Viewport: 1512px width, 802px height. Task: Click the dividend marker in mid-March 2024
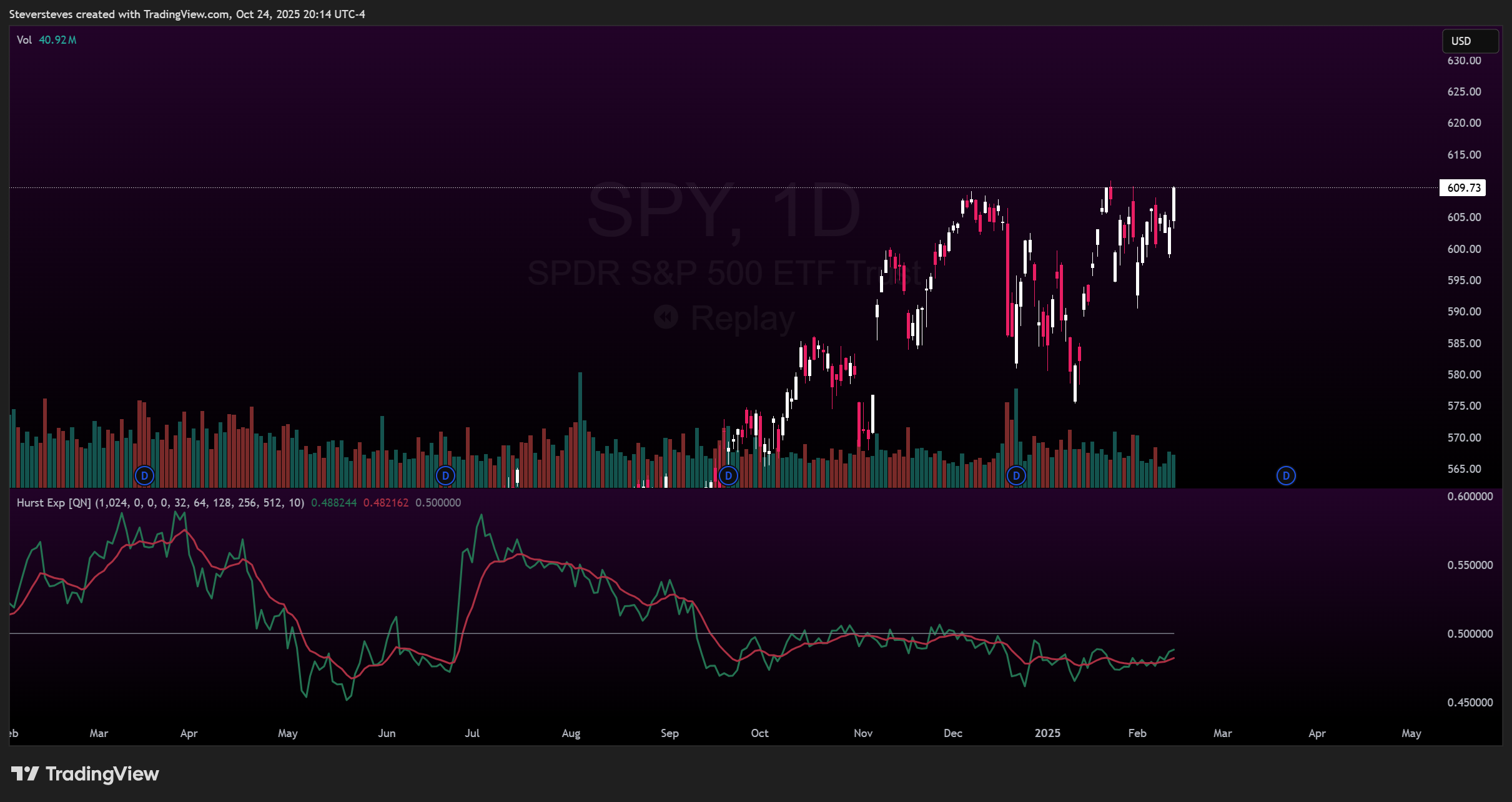click(x=144, y=476)
